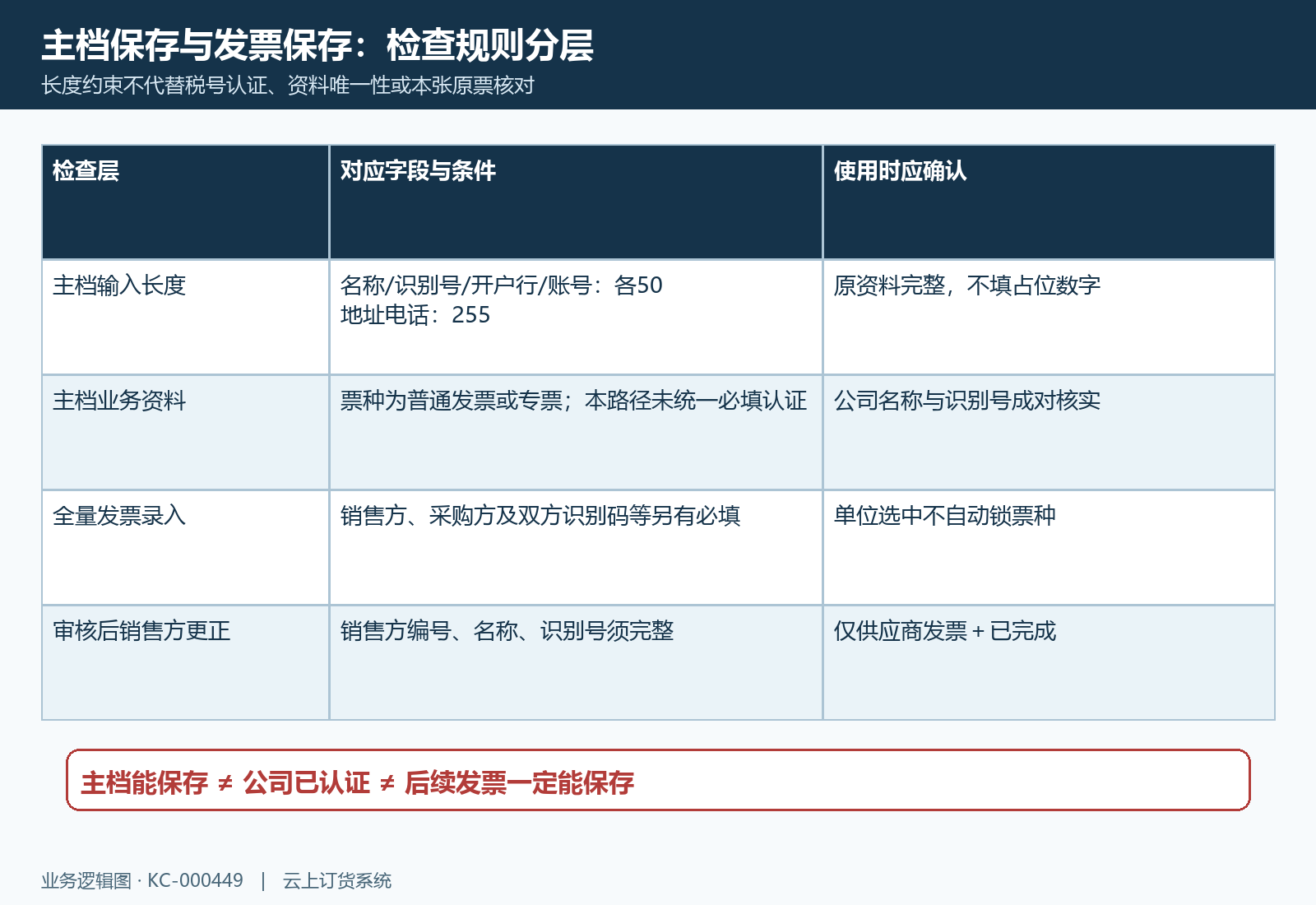This screenshot has width=1316, height=905.
Task: Click the cell 单位选中不自动锁票种
Action: [x=1049, y=548]
